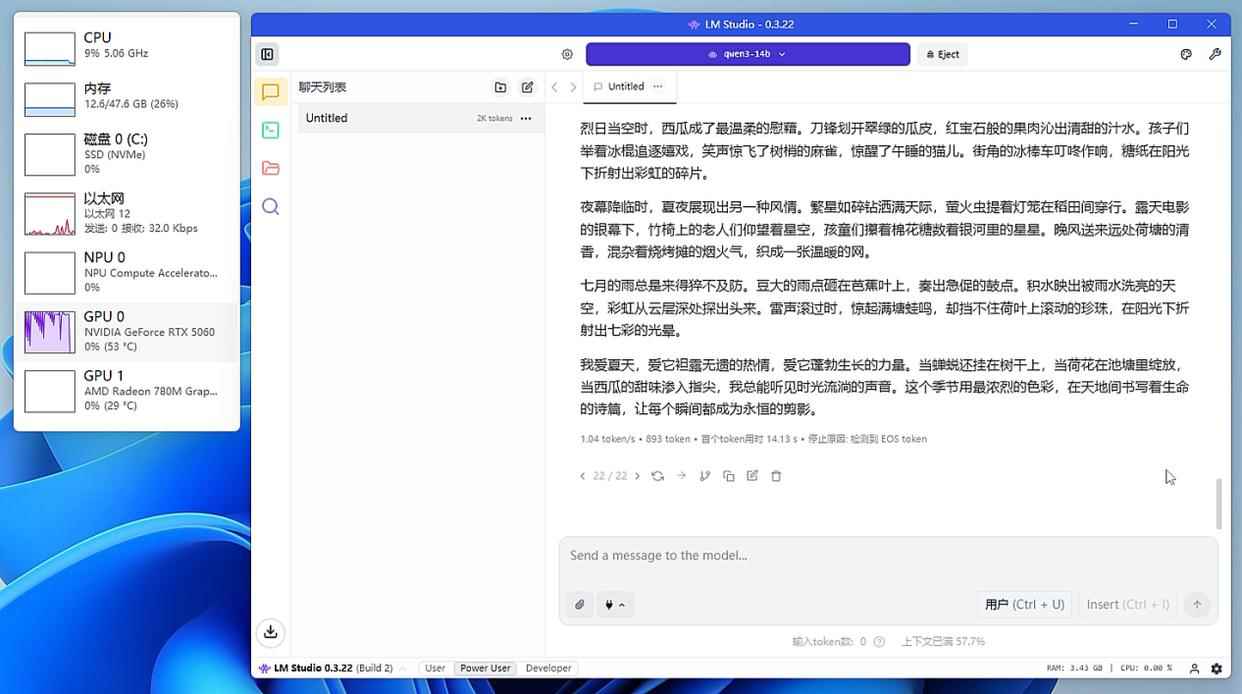Open the Discover magnifier icon in sidebar

coord(270,207)
